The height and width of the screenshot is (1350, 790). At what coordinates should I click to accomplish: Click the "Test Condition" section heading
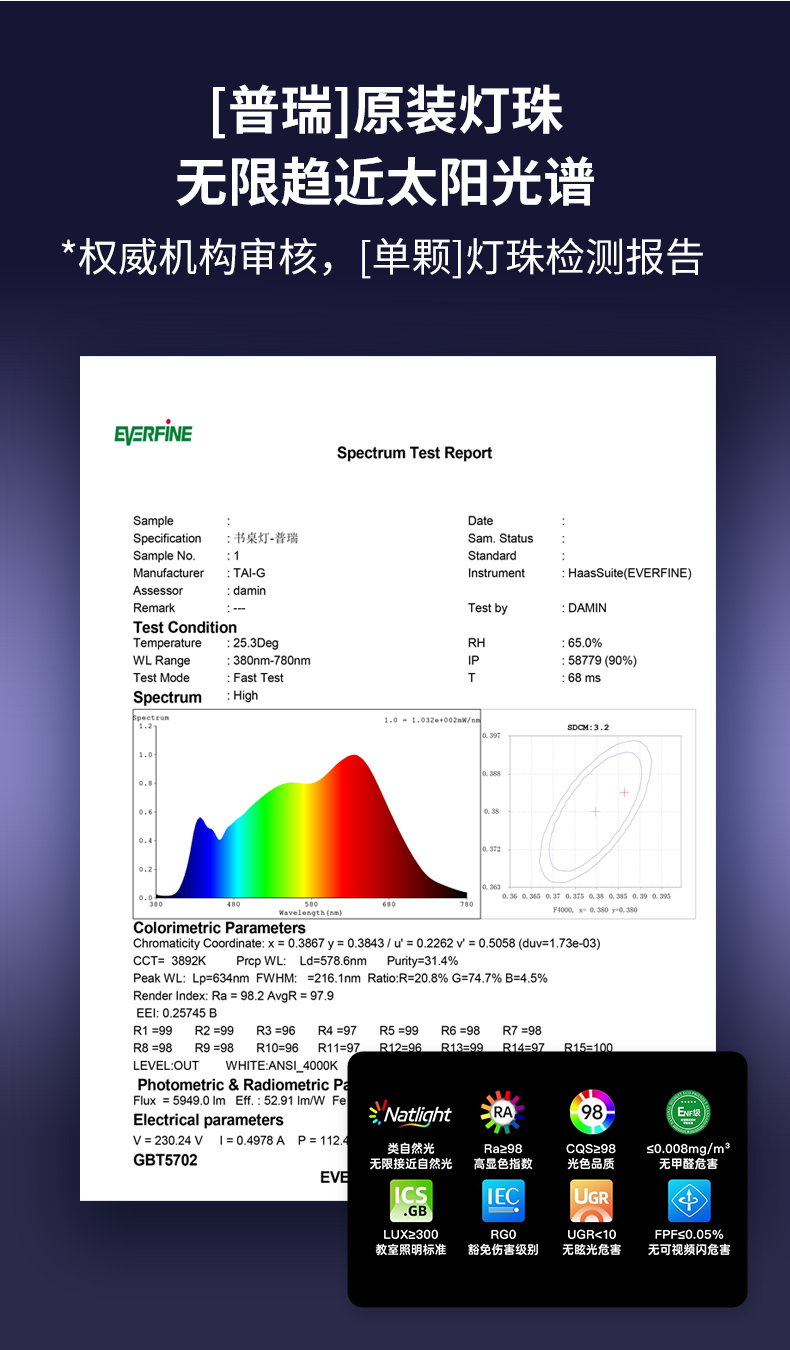pyautogui.click(x=185, y=627)
